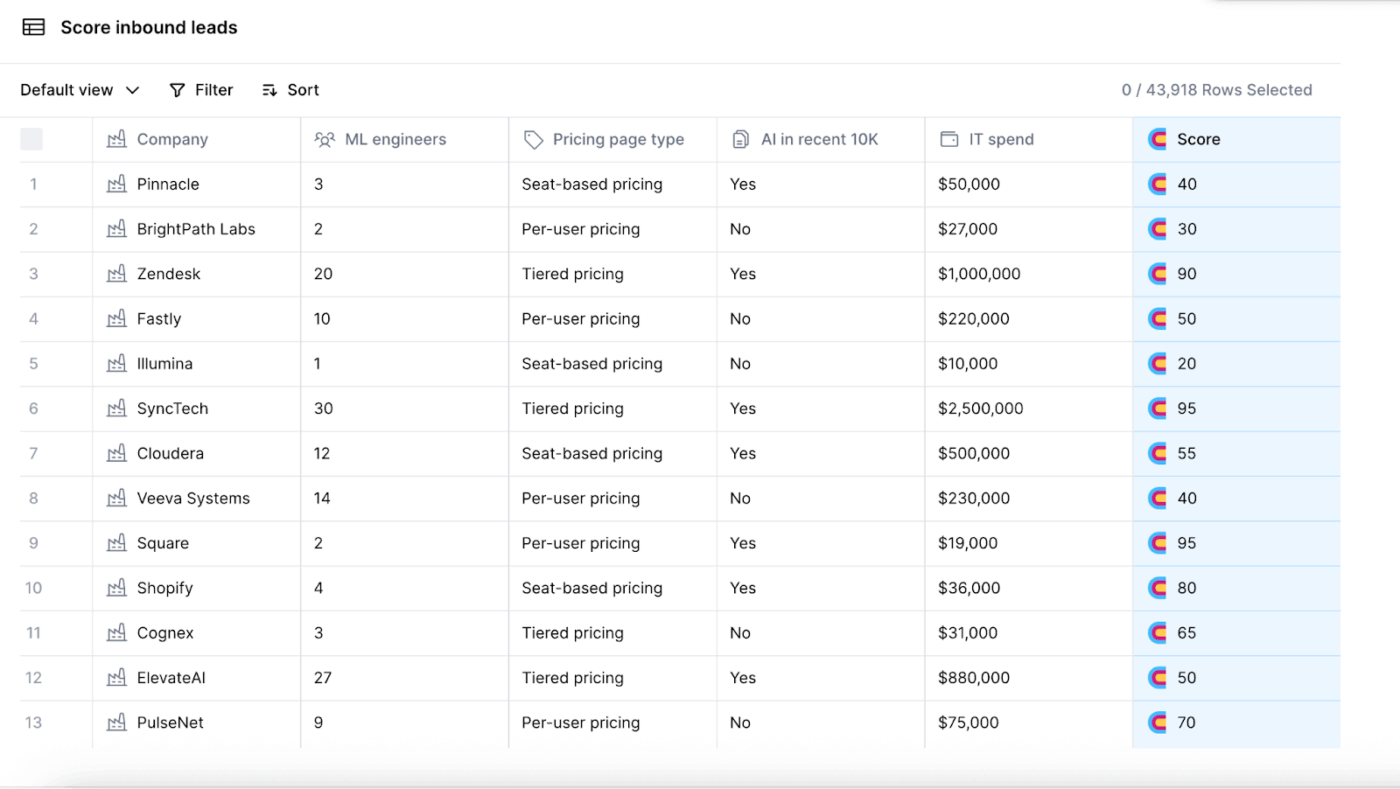Expand the Default view dropdown
1400x789 pixels.
(79, 90)
